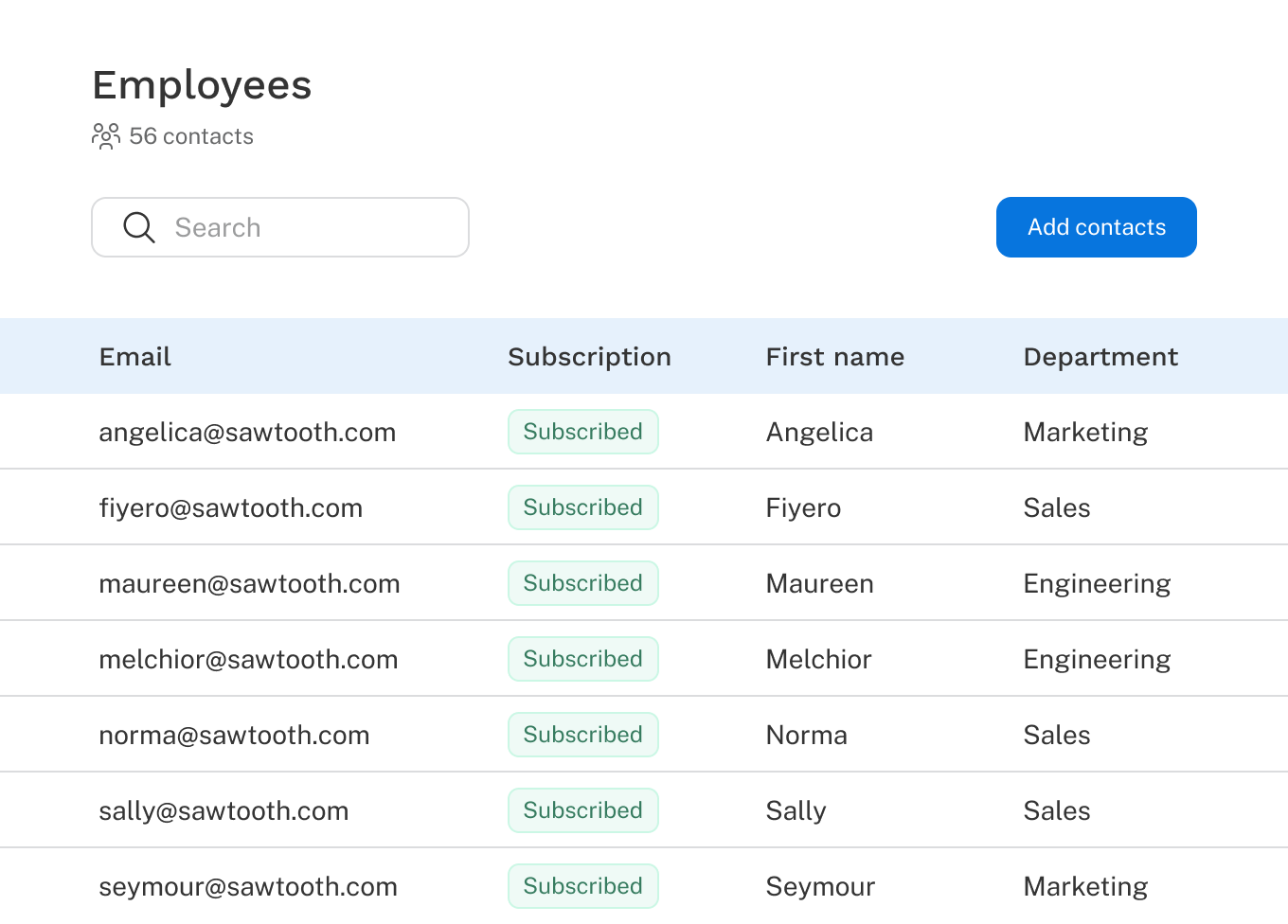The height and width of the screenshot is (924, 1288).
Task: Click Sales department in Sally's row
Action: click(x=1057, y=811)
